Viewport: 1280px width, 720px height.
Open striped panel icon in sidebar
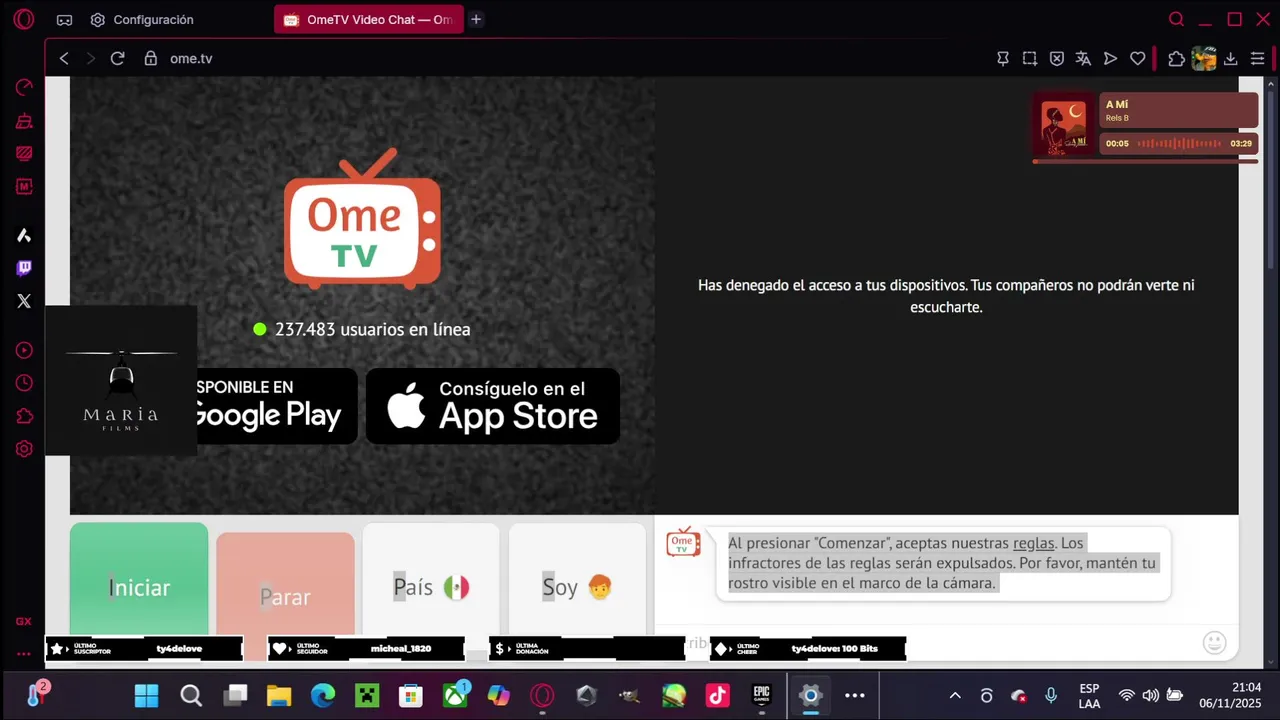[x=24, y=154]
